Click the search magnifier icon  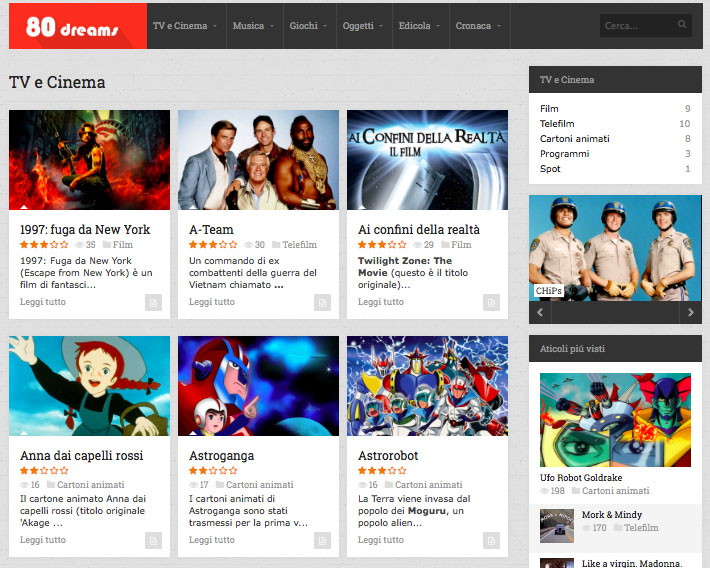tap(682, 24)
